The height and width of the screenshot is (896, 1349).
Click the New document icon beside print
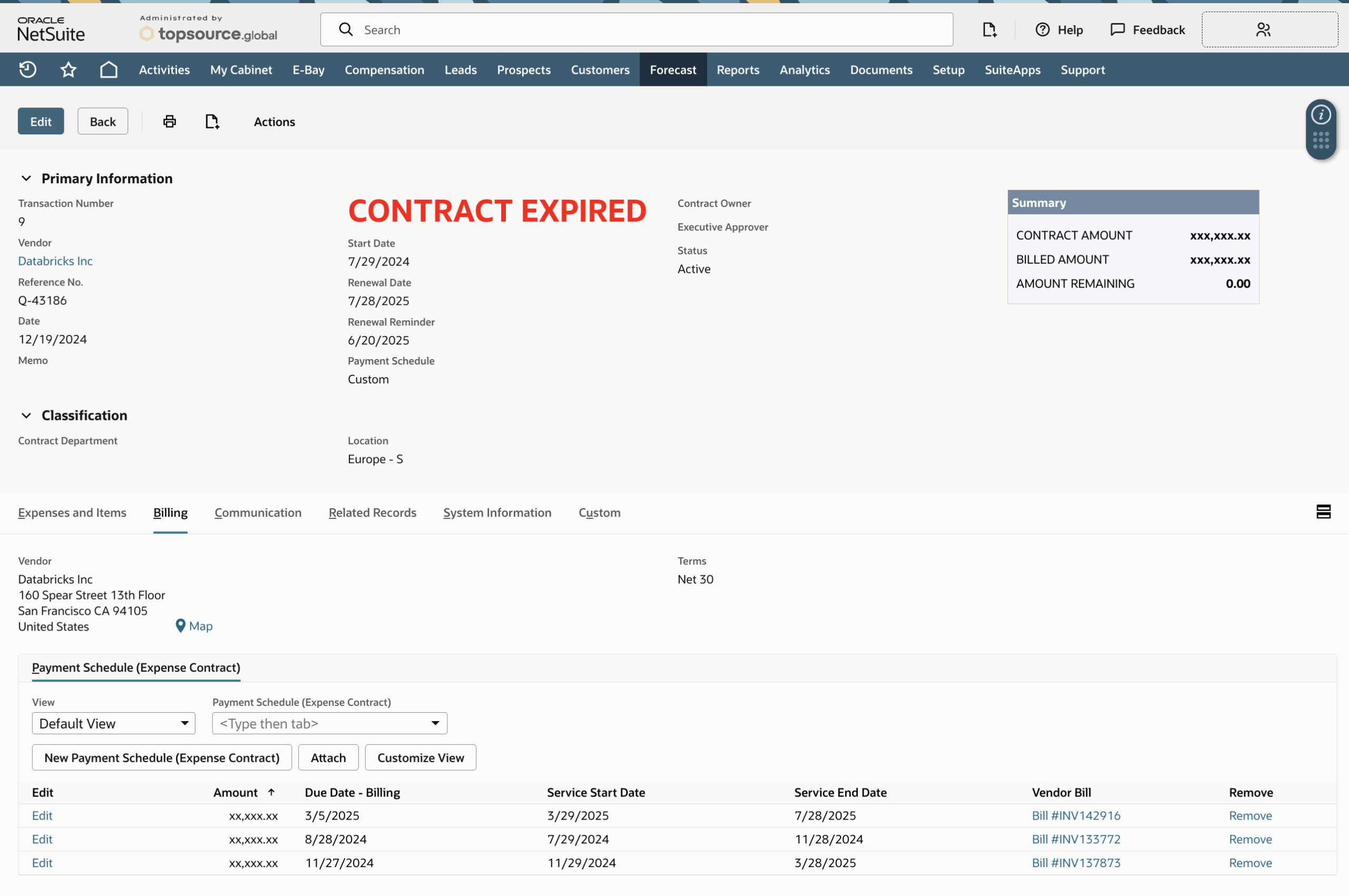tap(212, 121)
